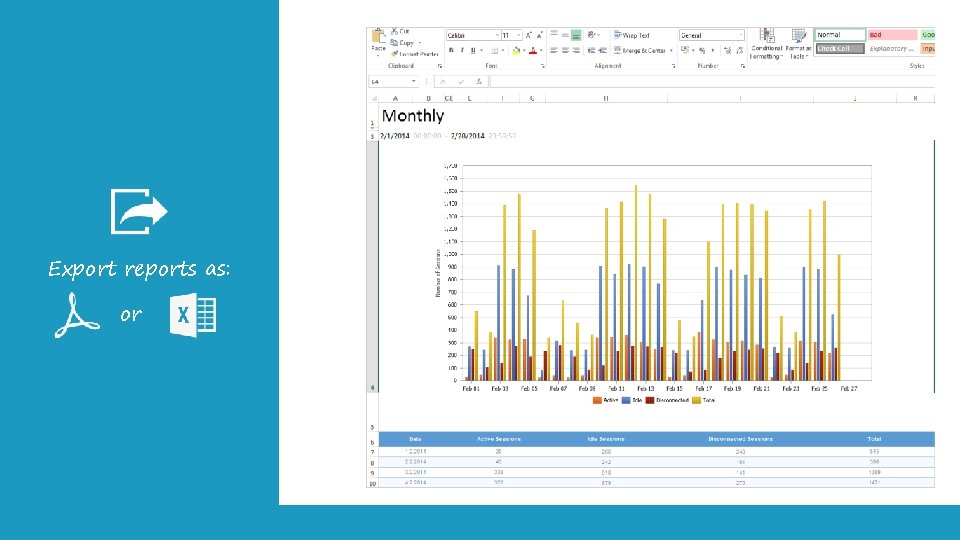The image size is (960, 540).
Task: Apply Comma Style format
Action: (713, 51)
